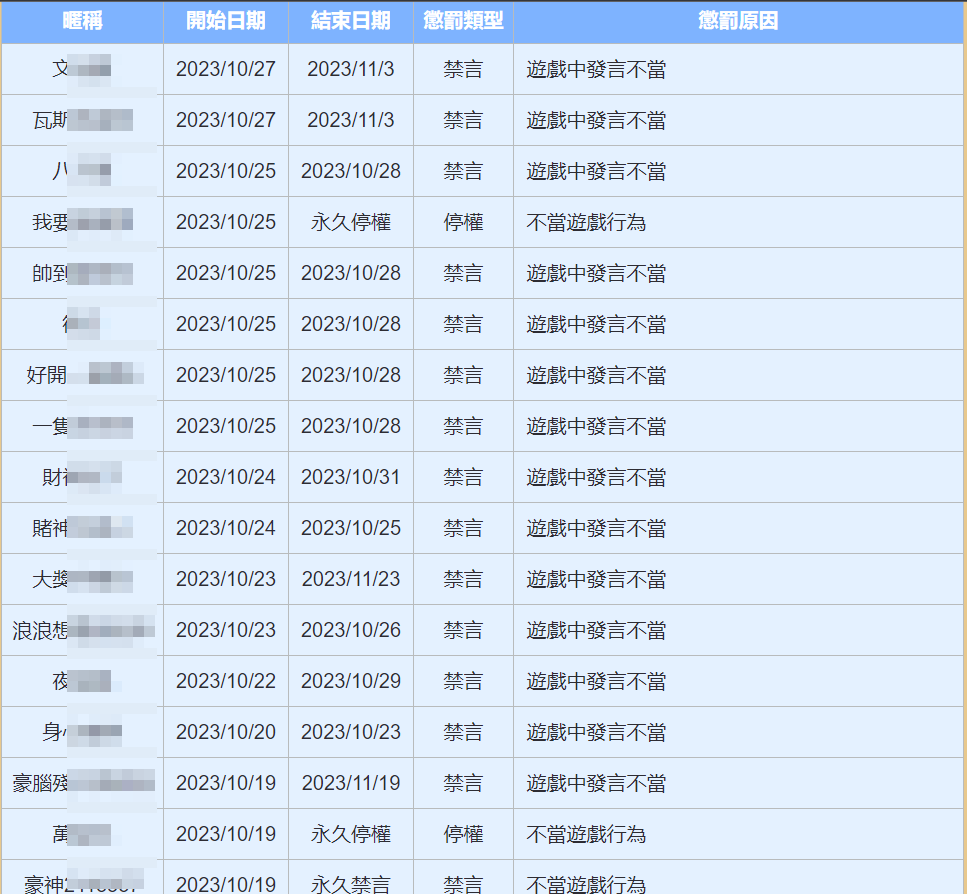Select the nickname starting with 瓦斯

pos(83,120)
